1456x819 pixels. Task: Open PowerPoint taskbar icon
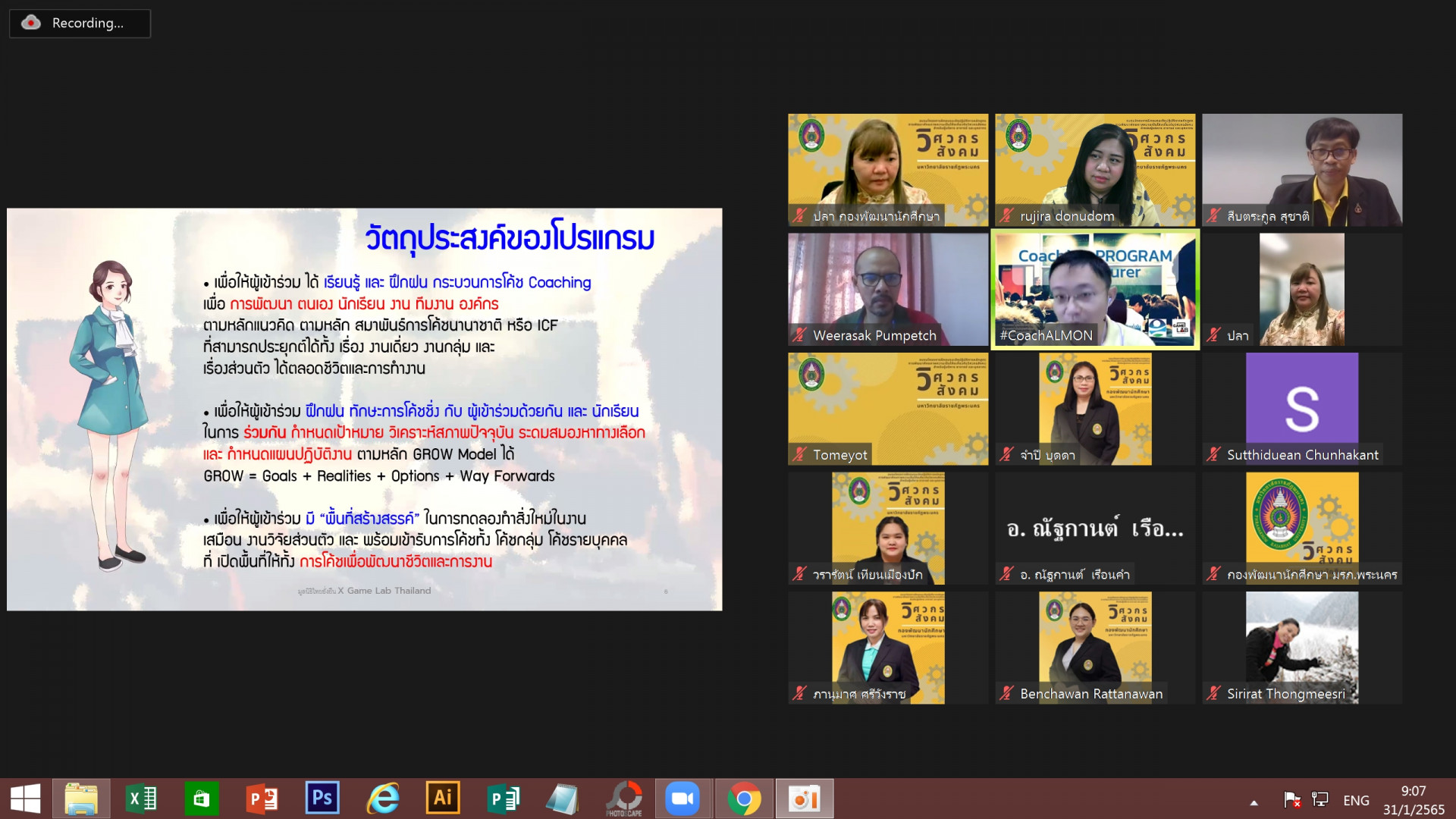pyautogui.click(x=262, y=799)
